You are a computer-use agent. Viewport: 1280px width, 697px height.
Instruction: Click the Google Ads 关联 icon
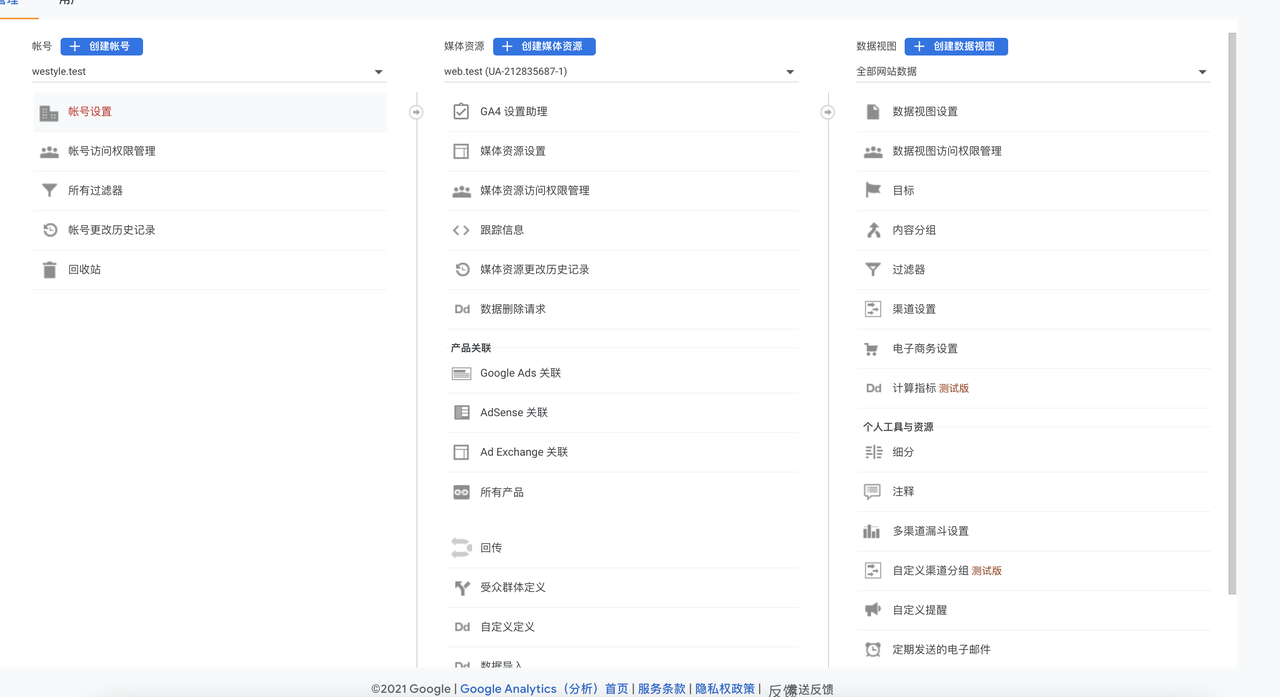click(x=461, y=373)
